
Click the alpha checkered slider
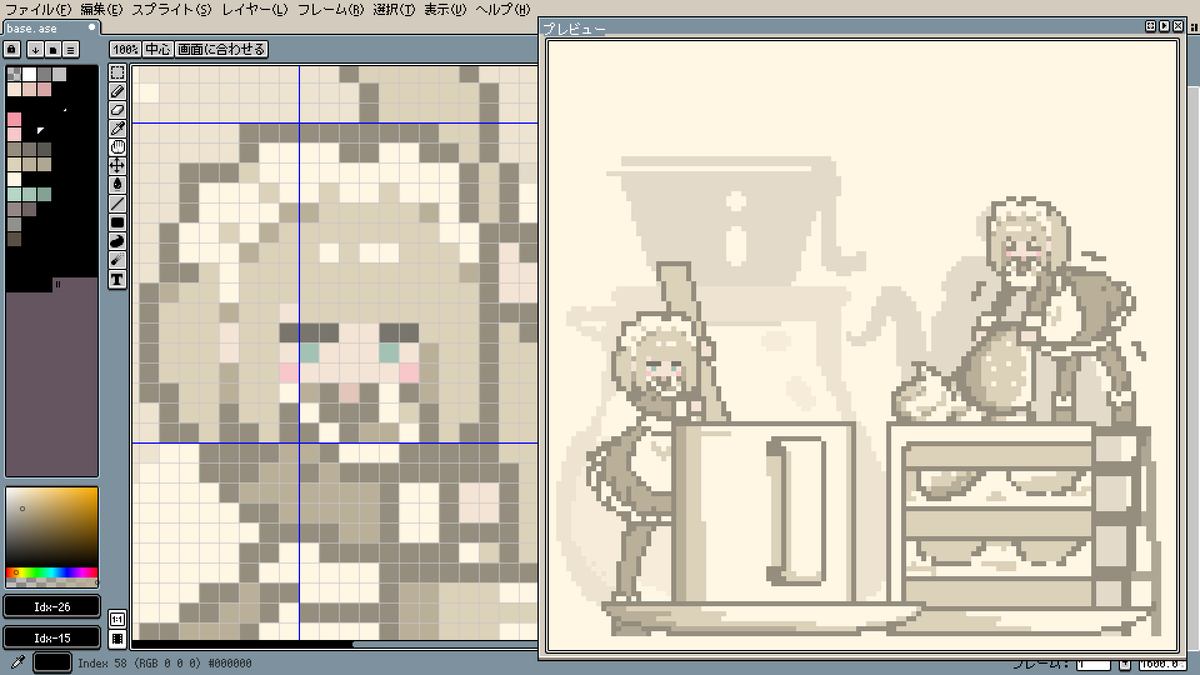pos(52,581)
